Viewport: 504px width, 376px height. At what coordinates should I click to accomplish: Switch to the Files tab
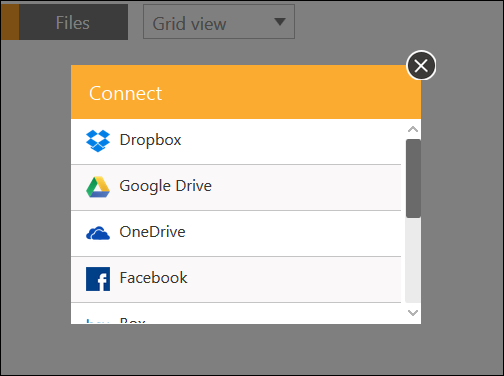[x=73, y=22]
